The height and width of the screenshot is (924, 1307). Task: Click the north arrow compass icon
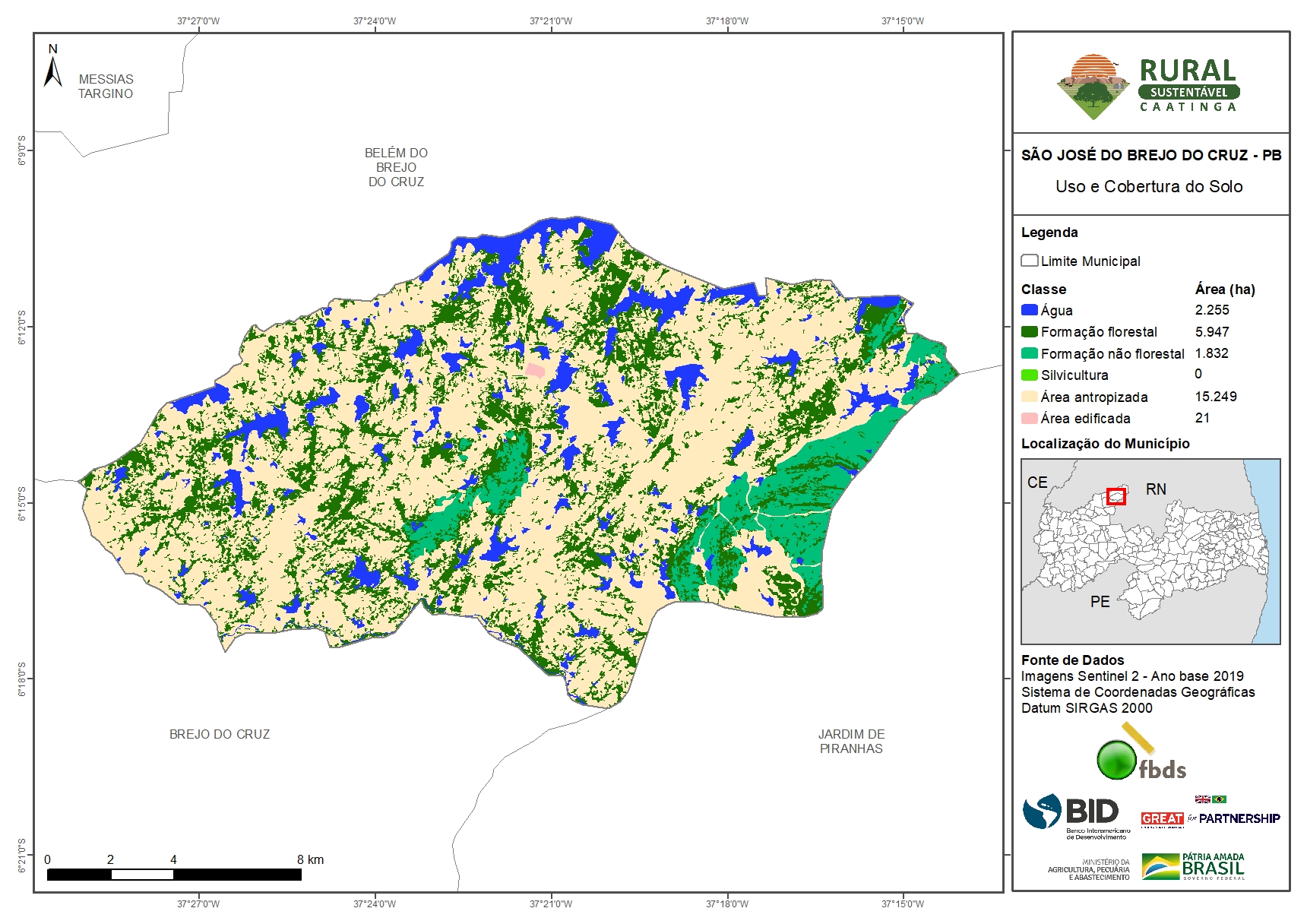click(52, 67)
